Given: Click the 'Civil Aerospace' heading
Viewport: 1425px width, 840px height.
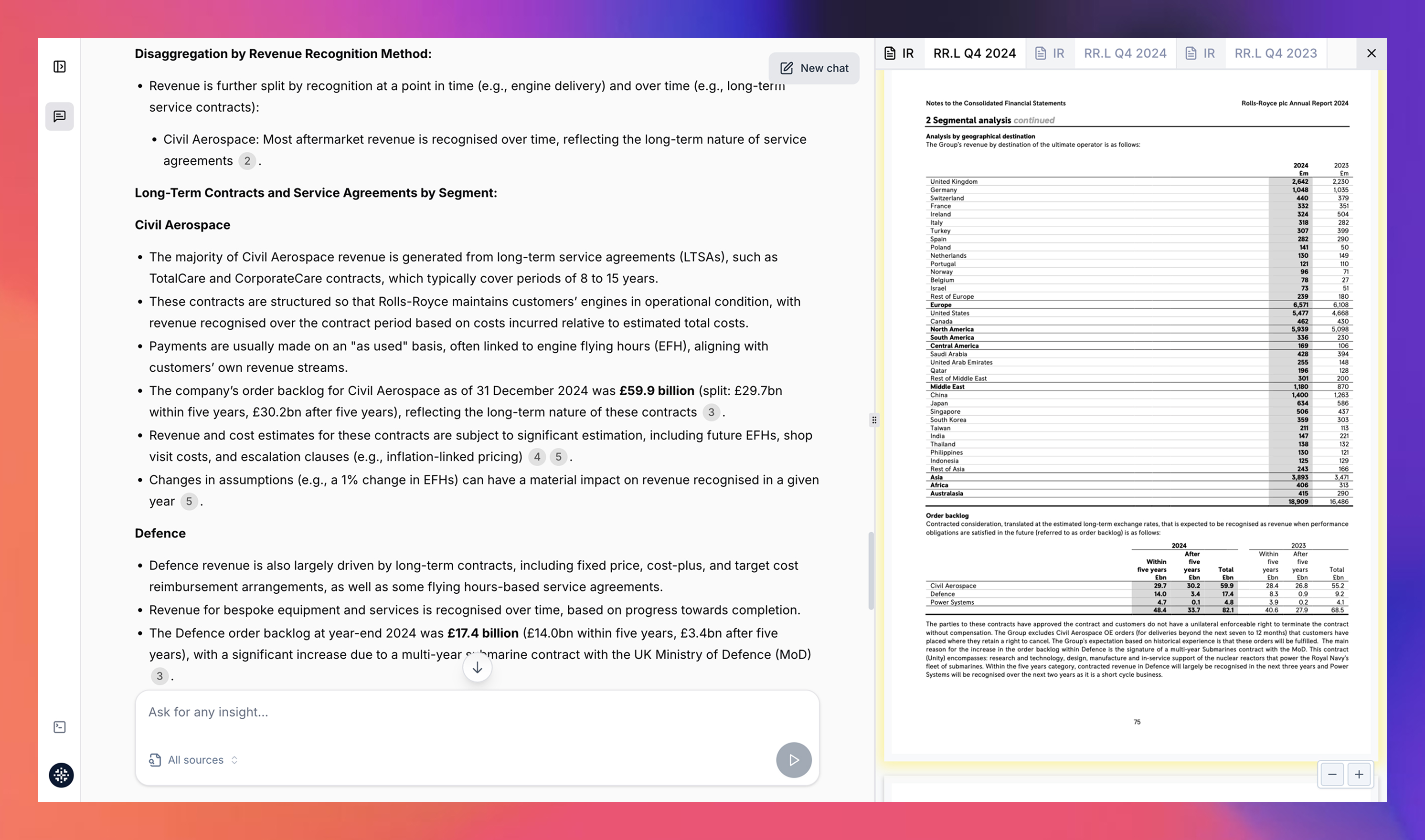Looking at the screenshot, I should pyautogui.click(x=182, y=225).
